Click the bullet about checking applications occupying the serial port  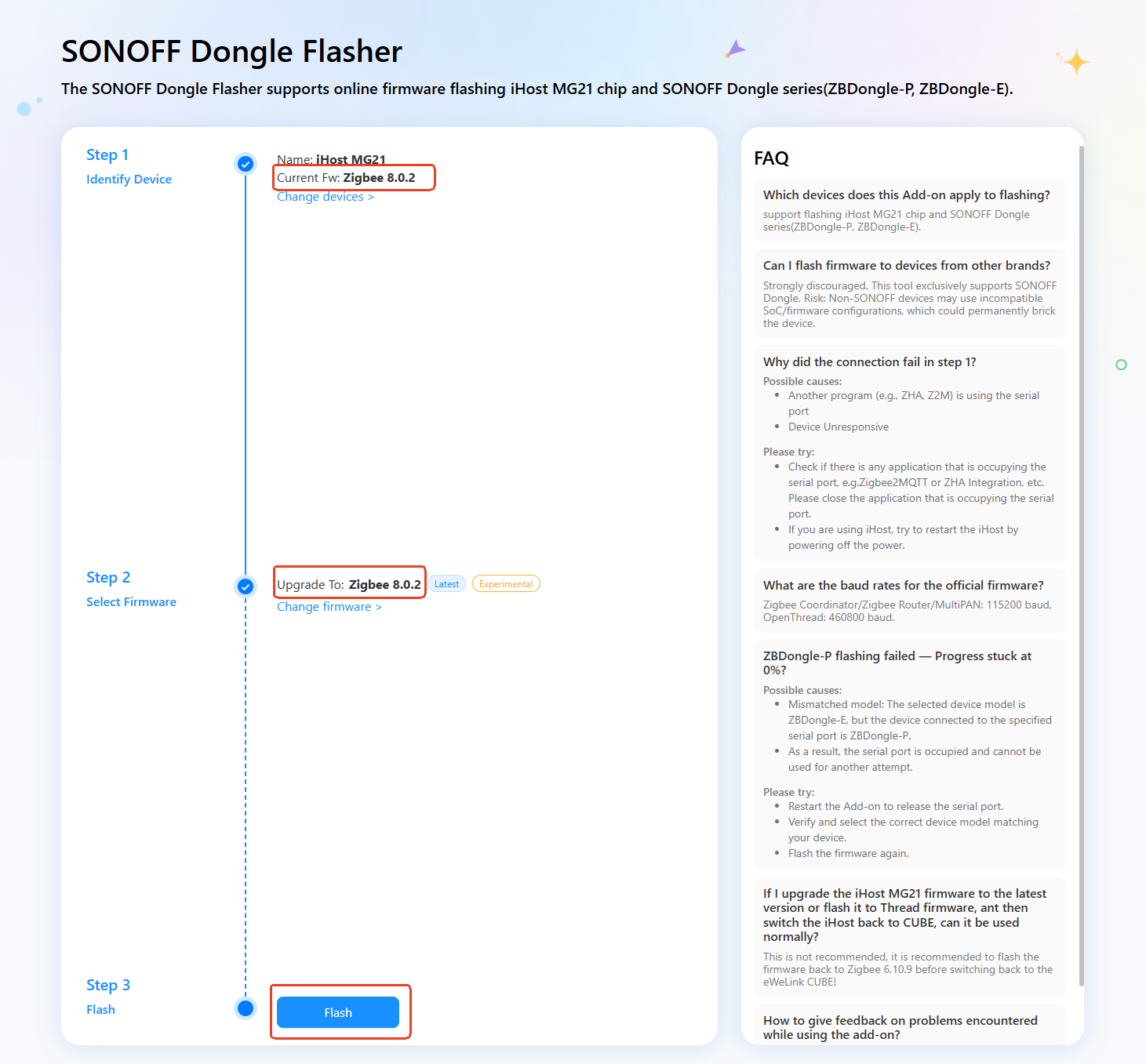pos(921,490)
